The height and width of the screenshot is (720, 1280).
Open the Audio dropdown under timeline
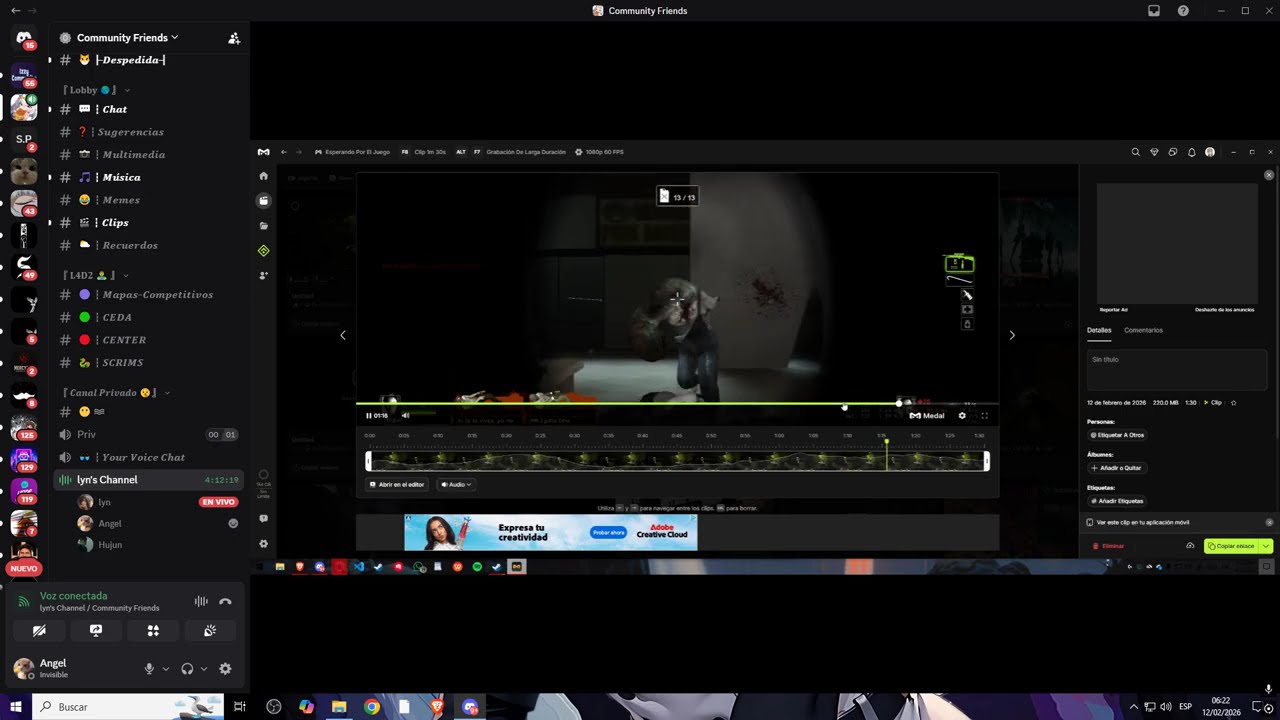click(x=456, y=484)
